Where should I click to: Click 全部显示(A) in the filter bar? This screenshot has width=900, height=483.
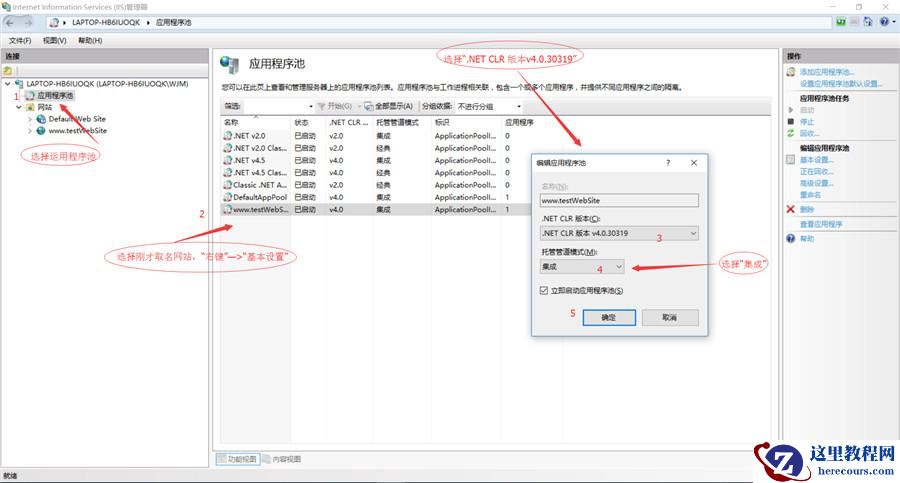(389, 106)
